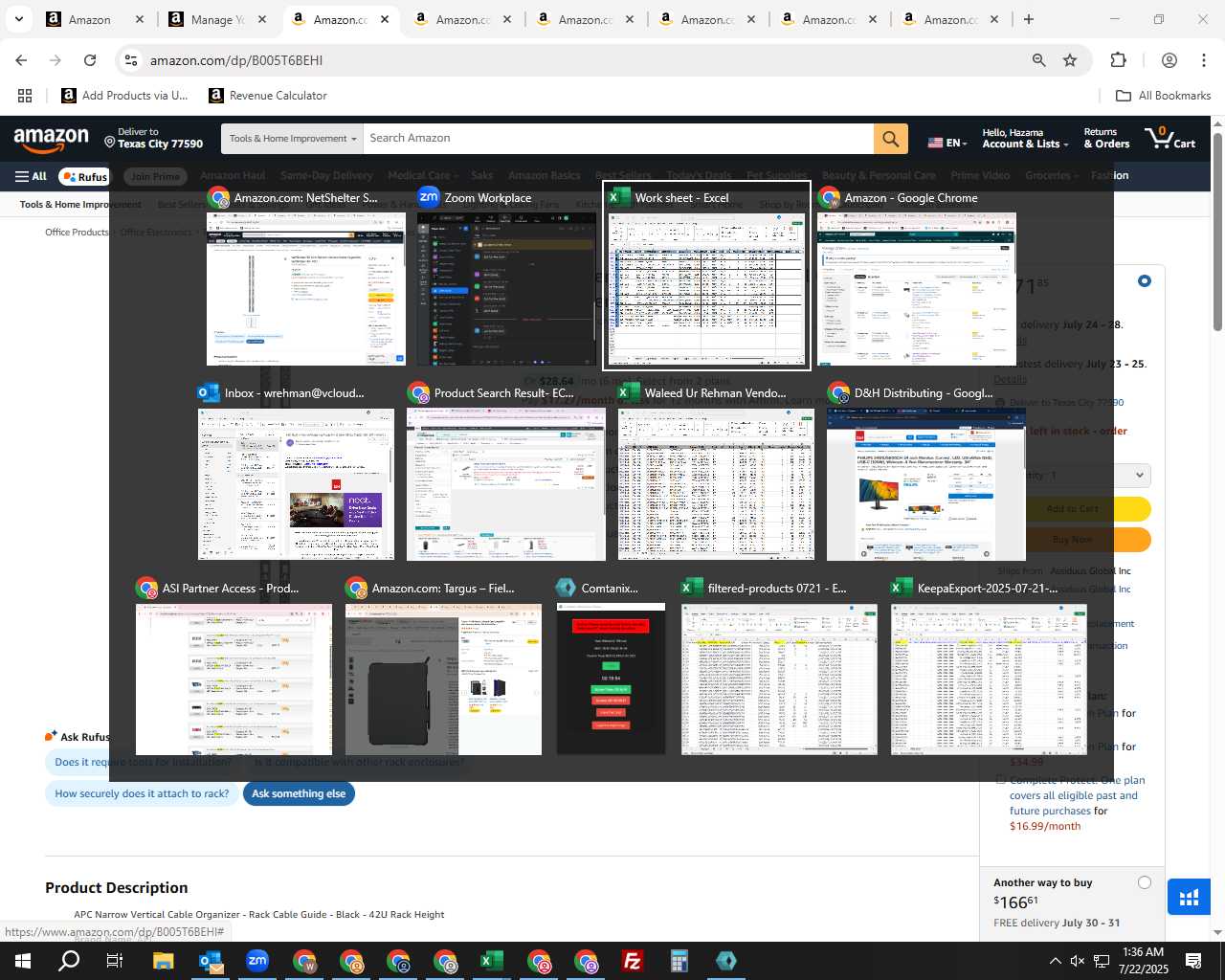Open the shopping Cart icon
This screenshot has height=980, width=1225.
(1171, 139)
